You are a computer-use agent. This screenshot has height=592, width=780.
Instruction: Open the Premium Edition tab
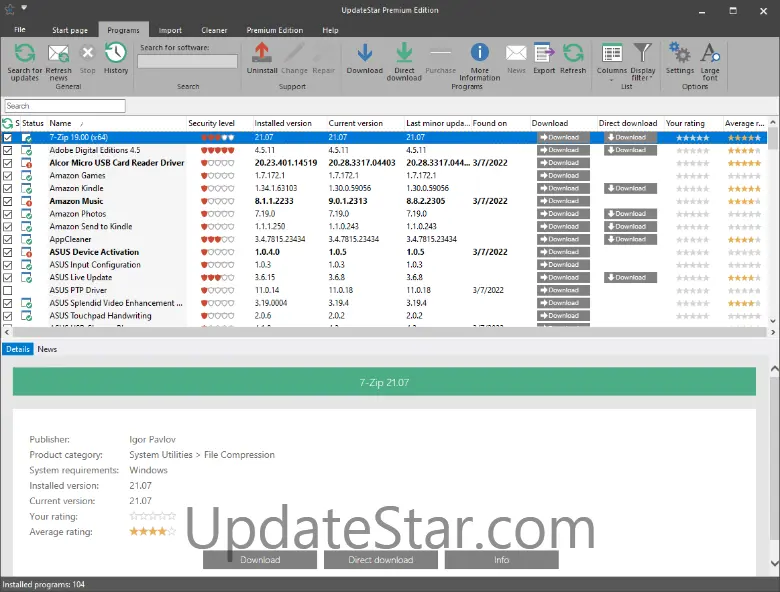(275, 30)
